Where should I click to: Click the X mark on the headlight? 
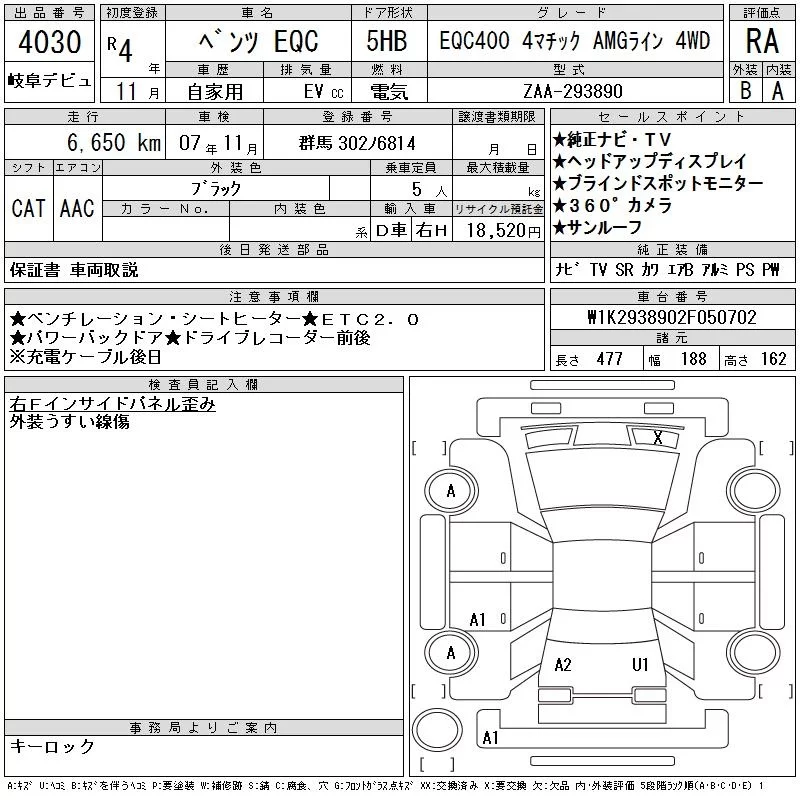[x=658, y=437]
